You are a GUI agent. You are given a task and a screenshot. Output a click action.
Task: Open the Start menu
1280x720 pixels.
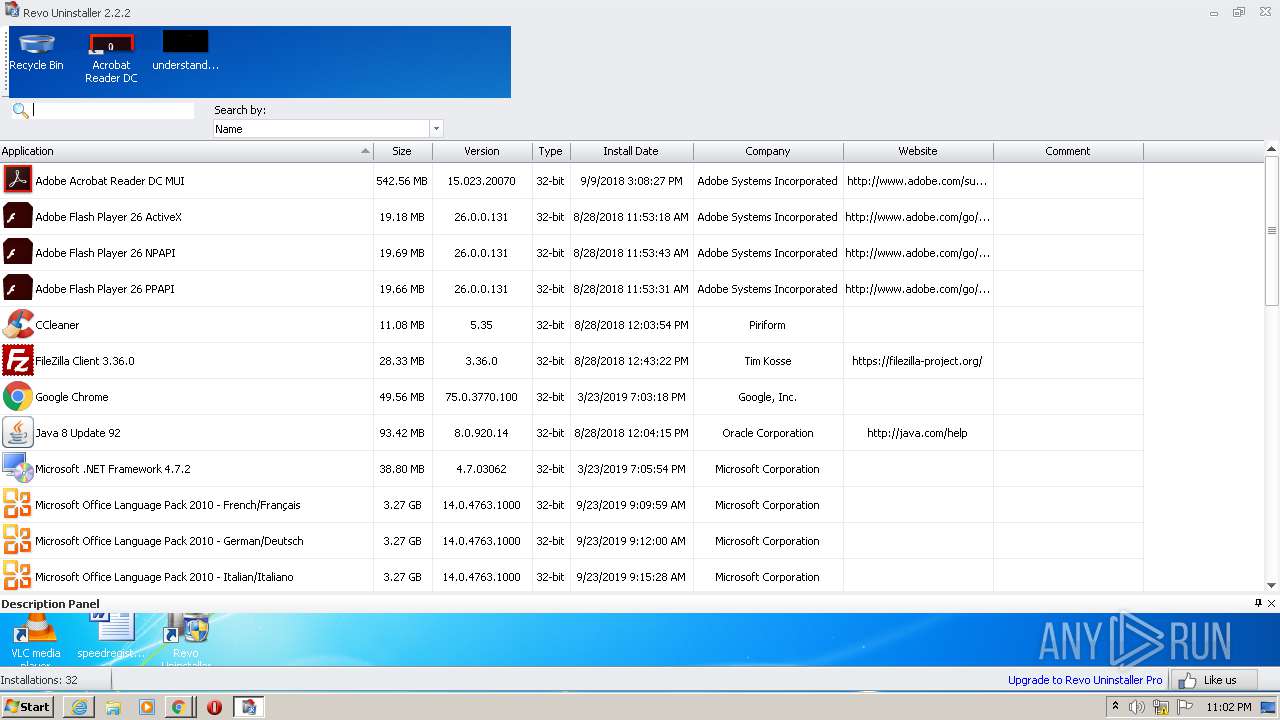pyautogui.click(x=27, y=707)
